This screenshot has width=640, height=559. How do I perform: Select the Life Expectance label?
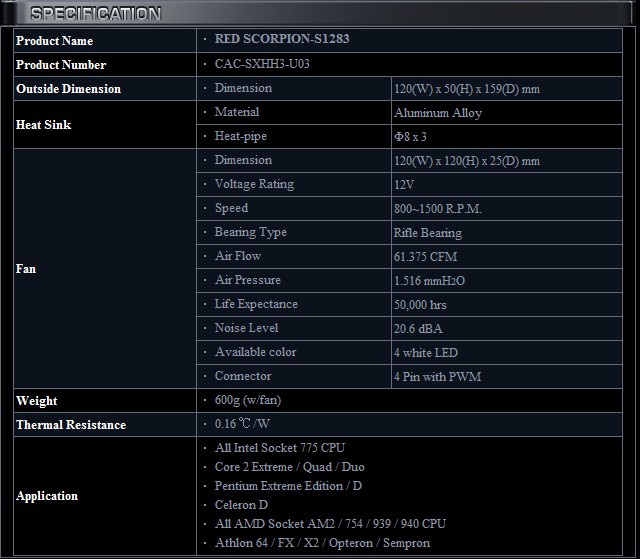coord(256,304)
